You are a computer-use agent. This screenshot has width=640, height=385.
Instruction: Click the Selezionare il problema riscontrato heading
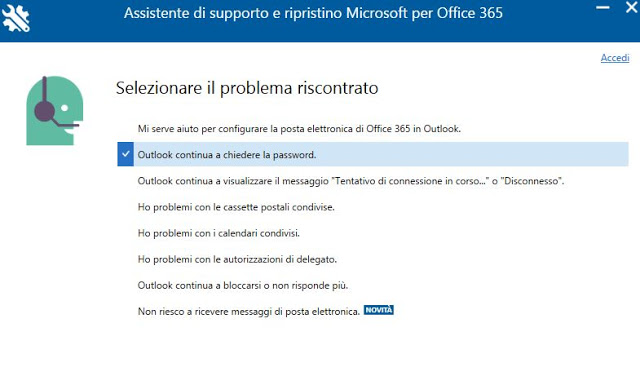(x=247, y=88)
